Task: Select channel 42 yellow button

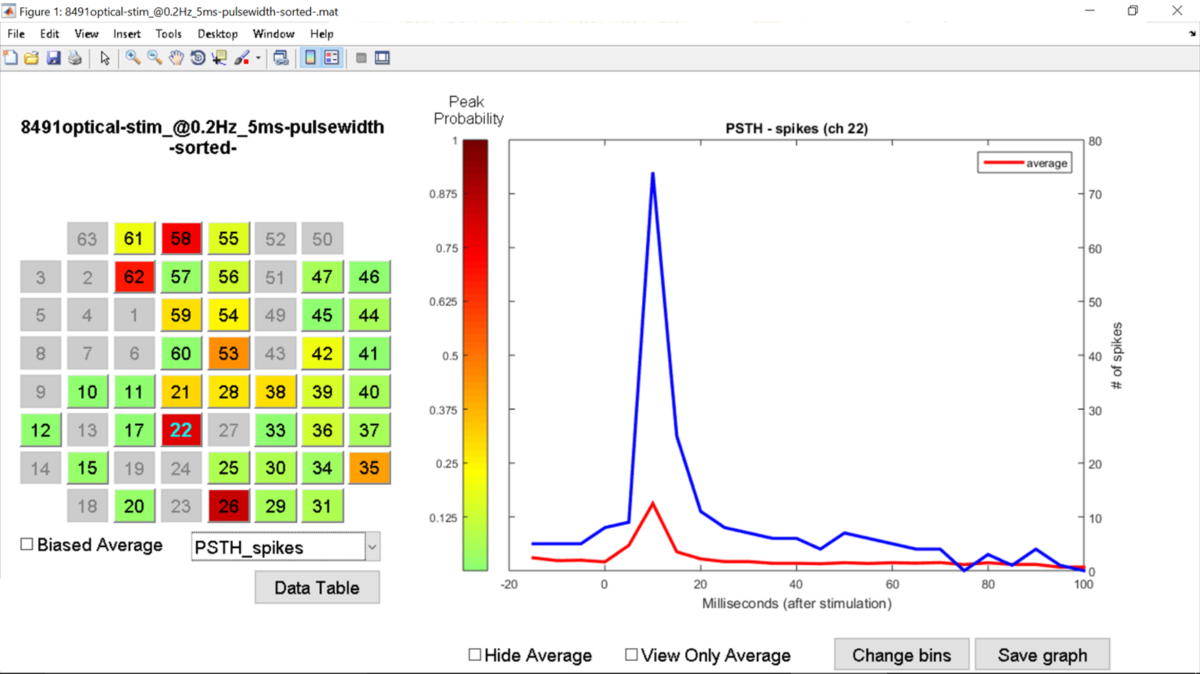Action: 322,353
